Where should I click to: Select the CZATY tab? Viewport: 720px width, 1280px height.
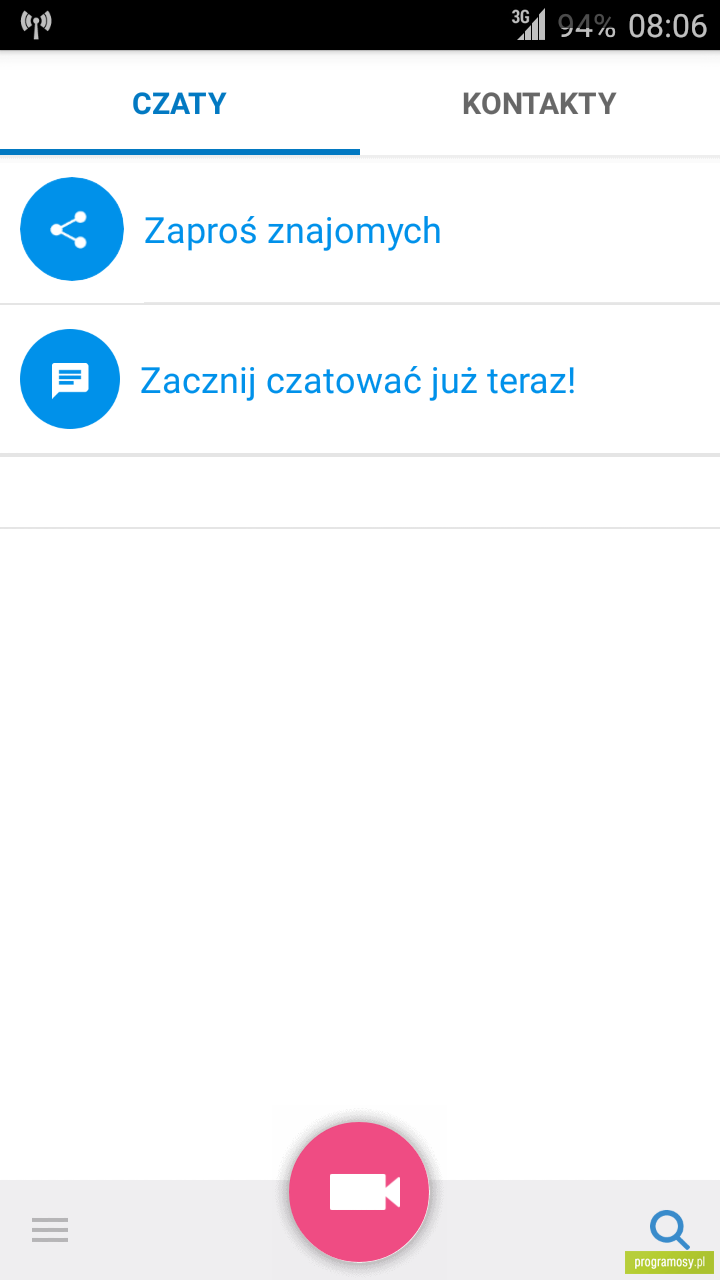point(180,103)
